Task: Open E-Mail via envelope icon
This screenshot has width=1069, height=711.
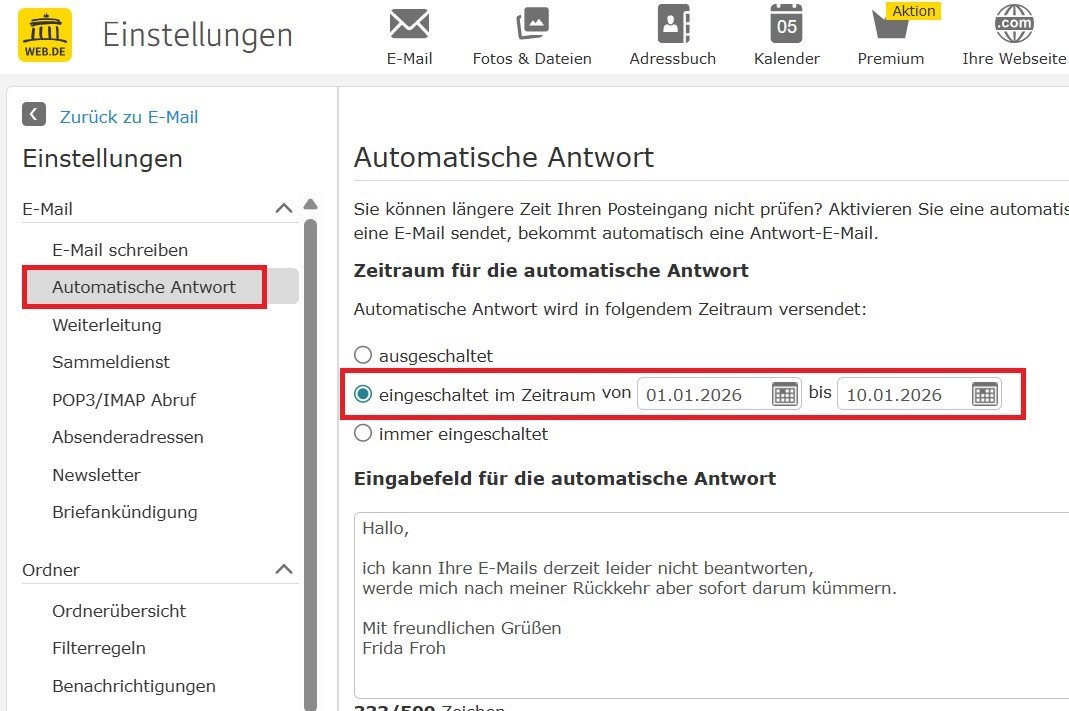Action: (x=409, y=23)
